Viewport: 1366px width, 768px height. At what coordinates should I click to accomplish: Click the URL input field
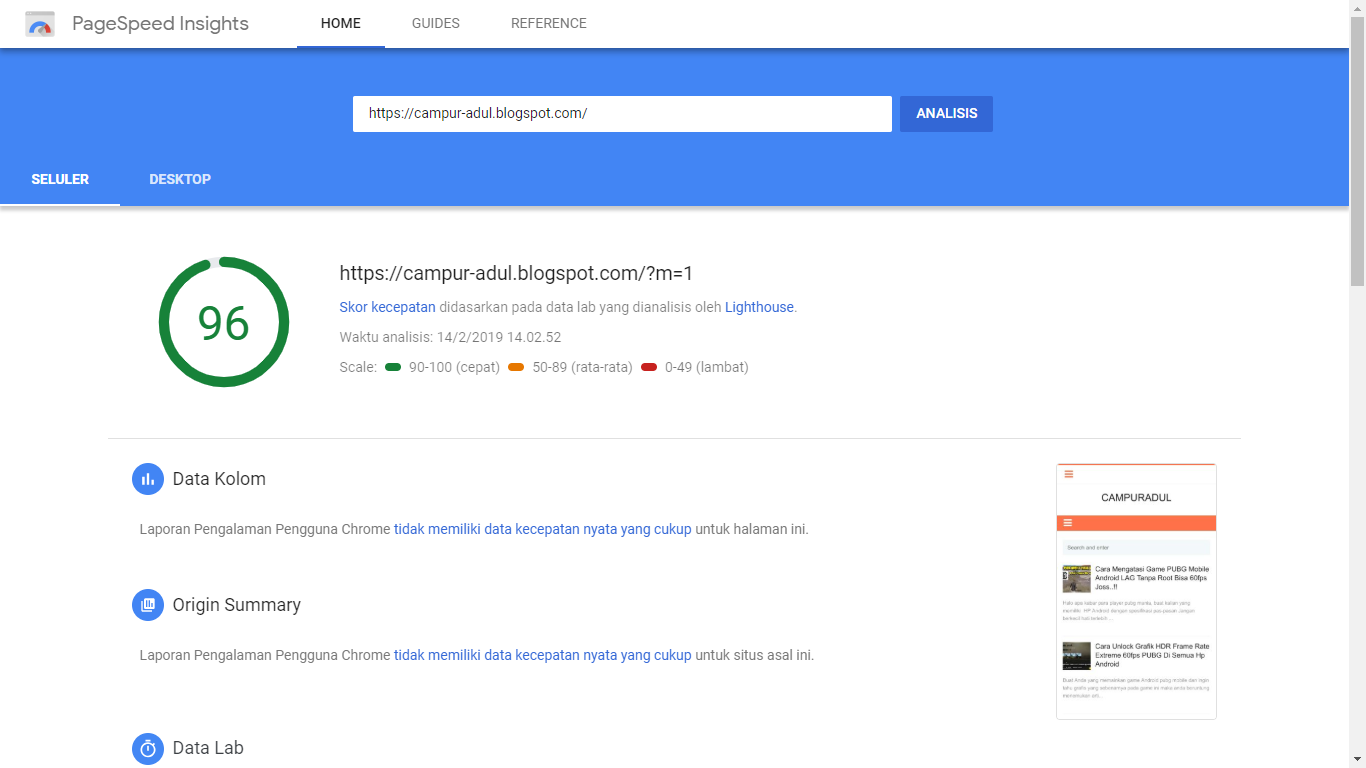(x=622, y=114)
